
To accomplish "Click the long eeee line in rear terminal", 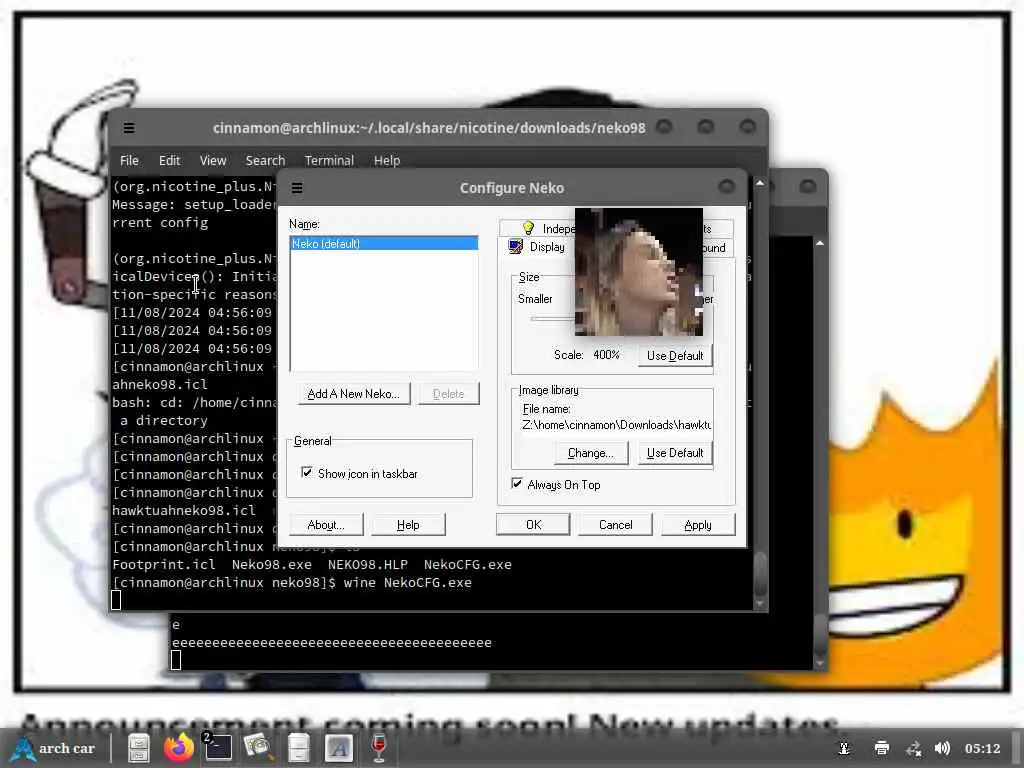I will 332,643.
